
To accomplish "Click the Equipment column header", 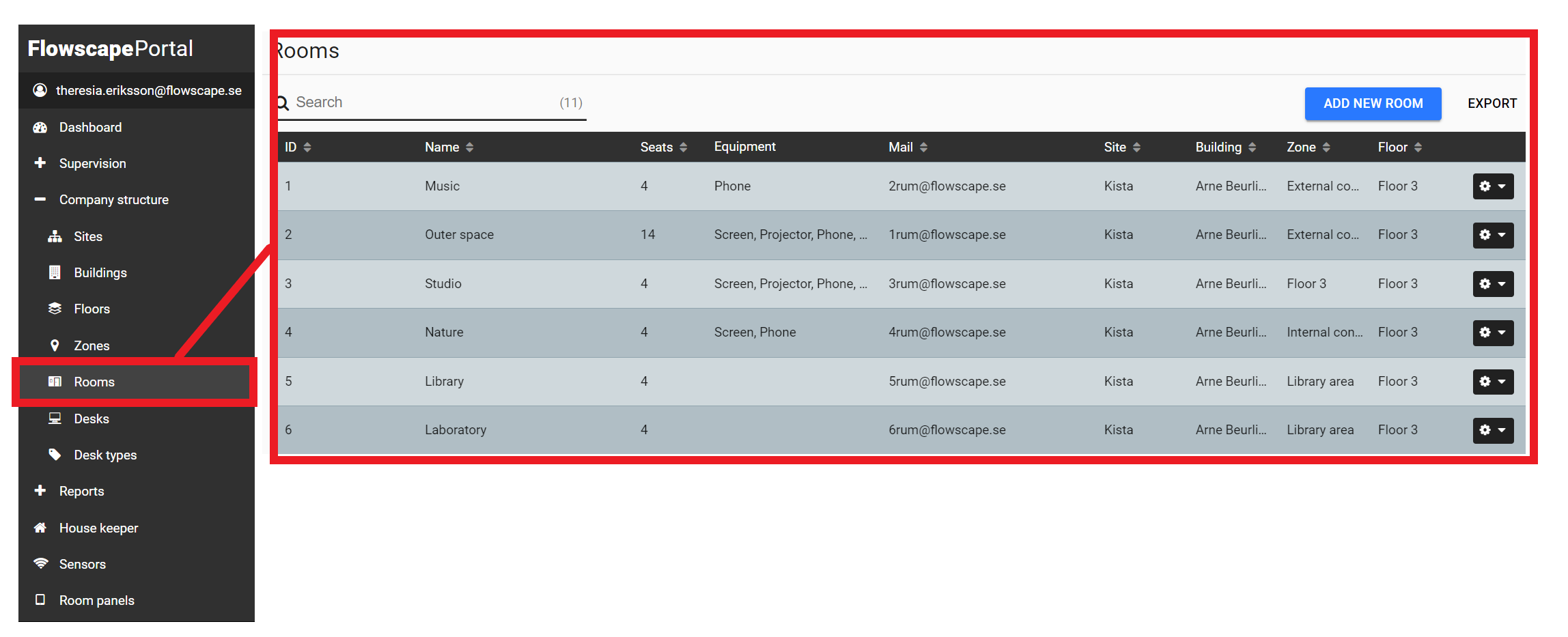I will coord(744,147).
